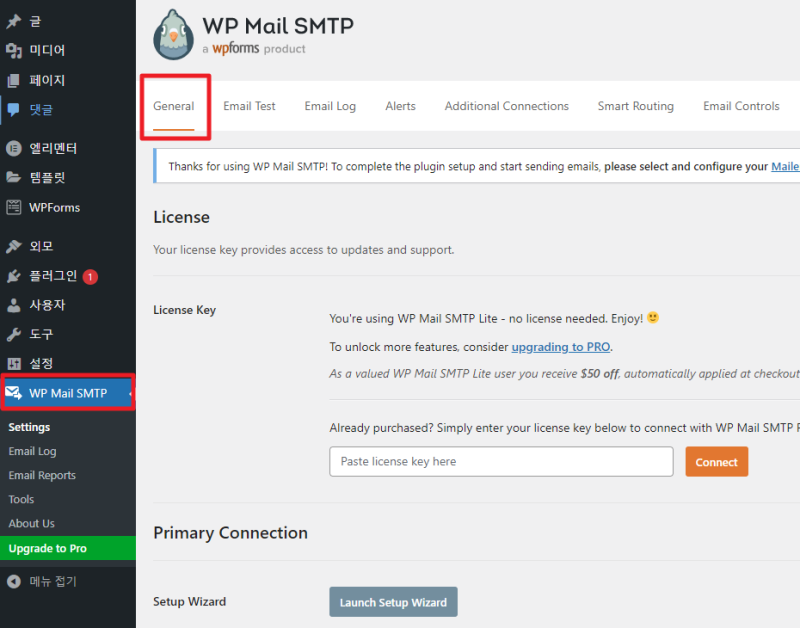Open the 템플릿 menu item
The image size is (800, 628).
47,177
